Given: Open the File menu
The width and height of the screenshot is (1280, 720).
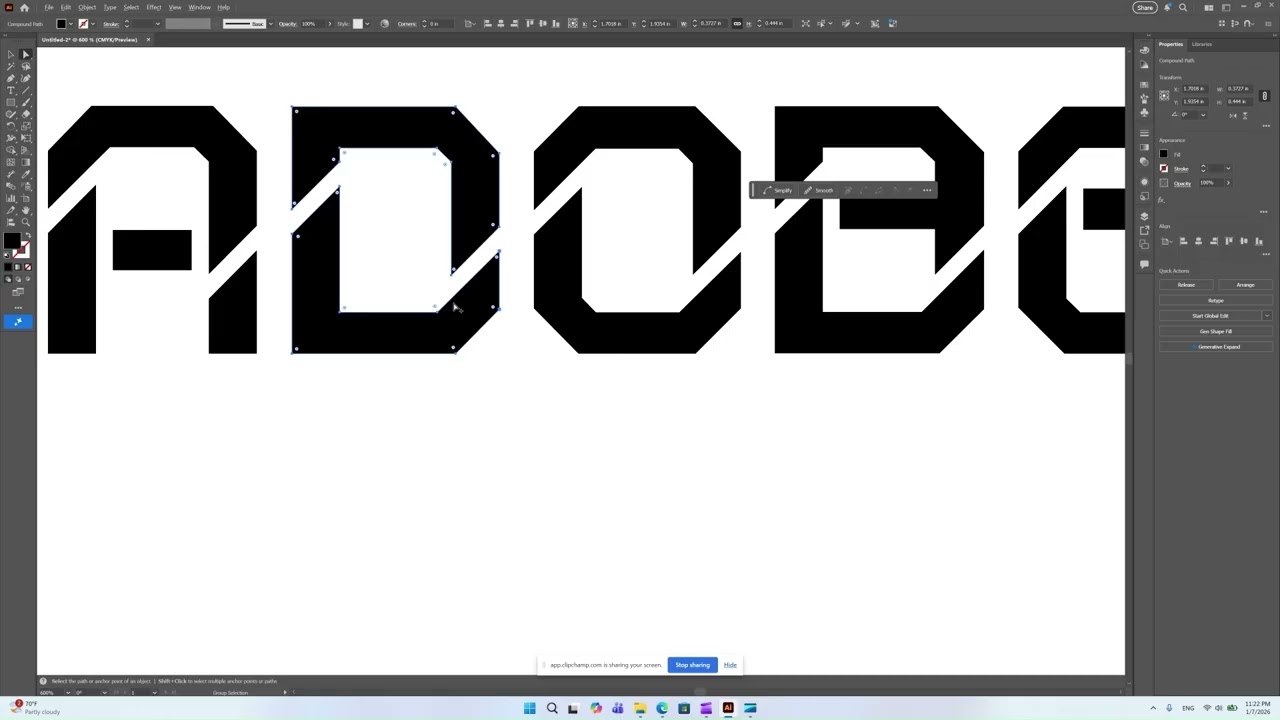Looking at the screenshot, I should coord(48,7).
